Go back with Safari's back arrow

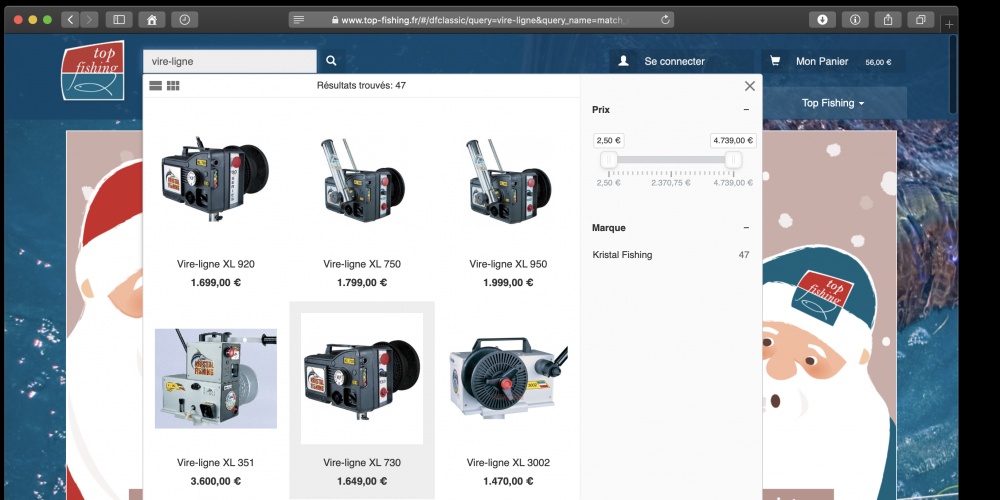click(x=70, y=20)
